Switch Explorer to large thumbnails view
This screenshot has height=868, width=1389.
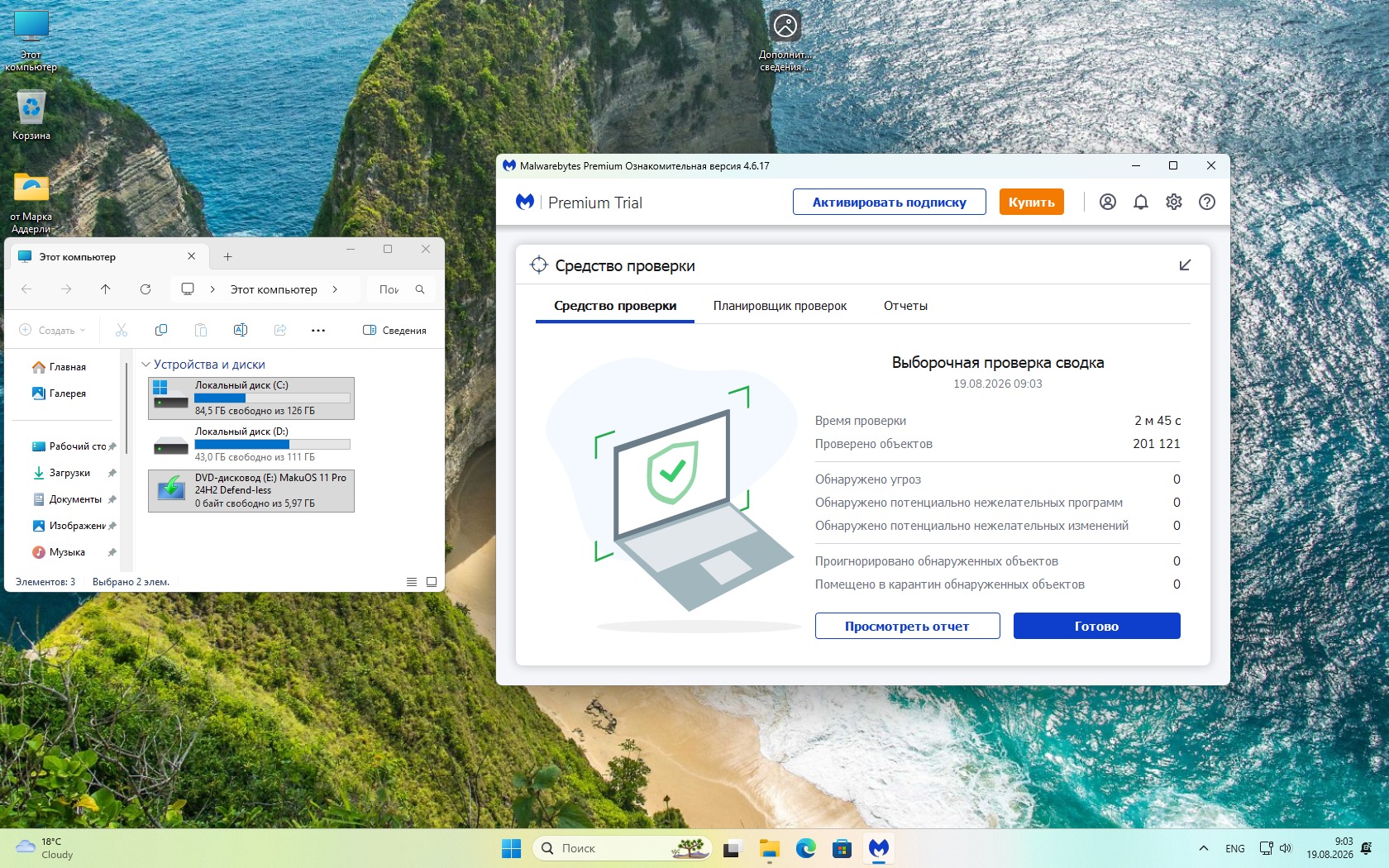coord(432,582)
